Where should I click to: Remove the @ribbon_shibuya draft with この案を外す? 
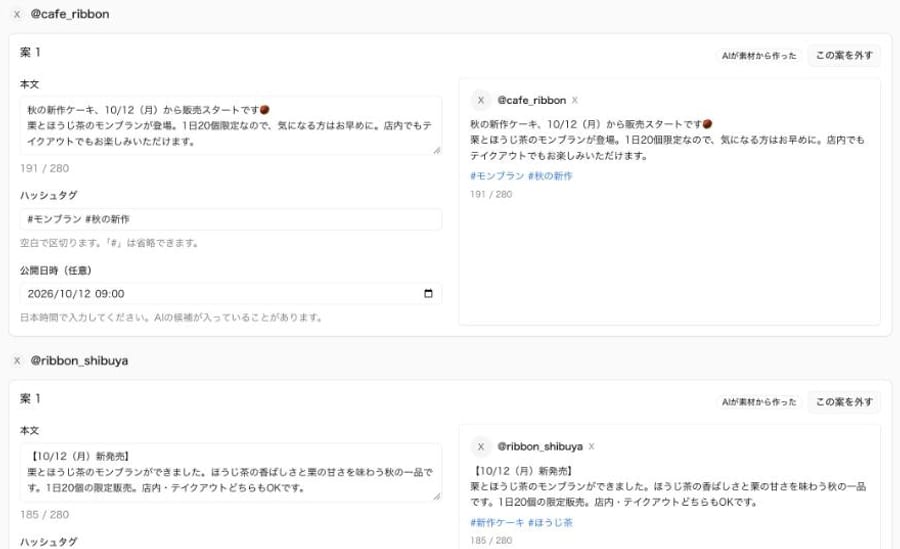(844, 401)
